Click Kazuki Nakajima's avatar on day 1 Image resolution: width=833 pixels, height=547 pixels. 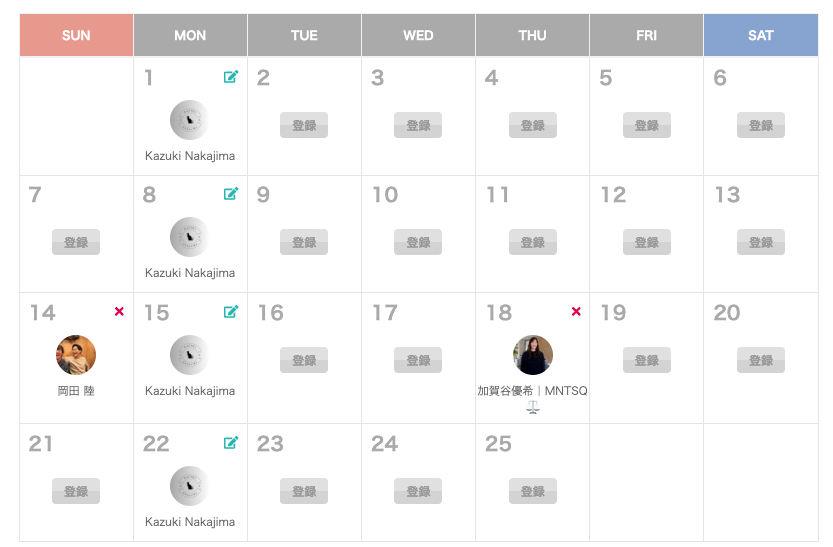click(x=190, y=120)
